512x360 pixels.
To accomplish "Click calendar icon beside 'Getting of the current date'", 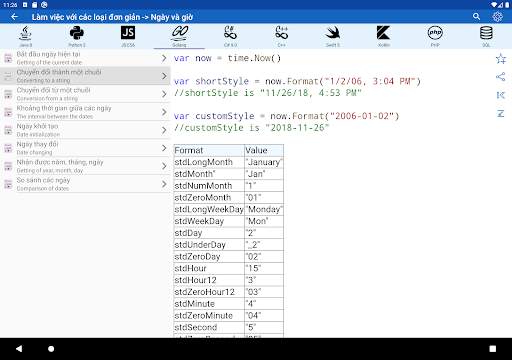I will pyautogui.click(x=8, y=58).
